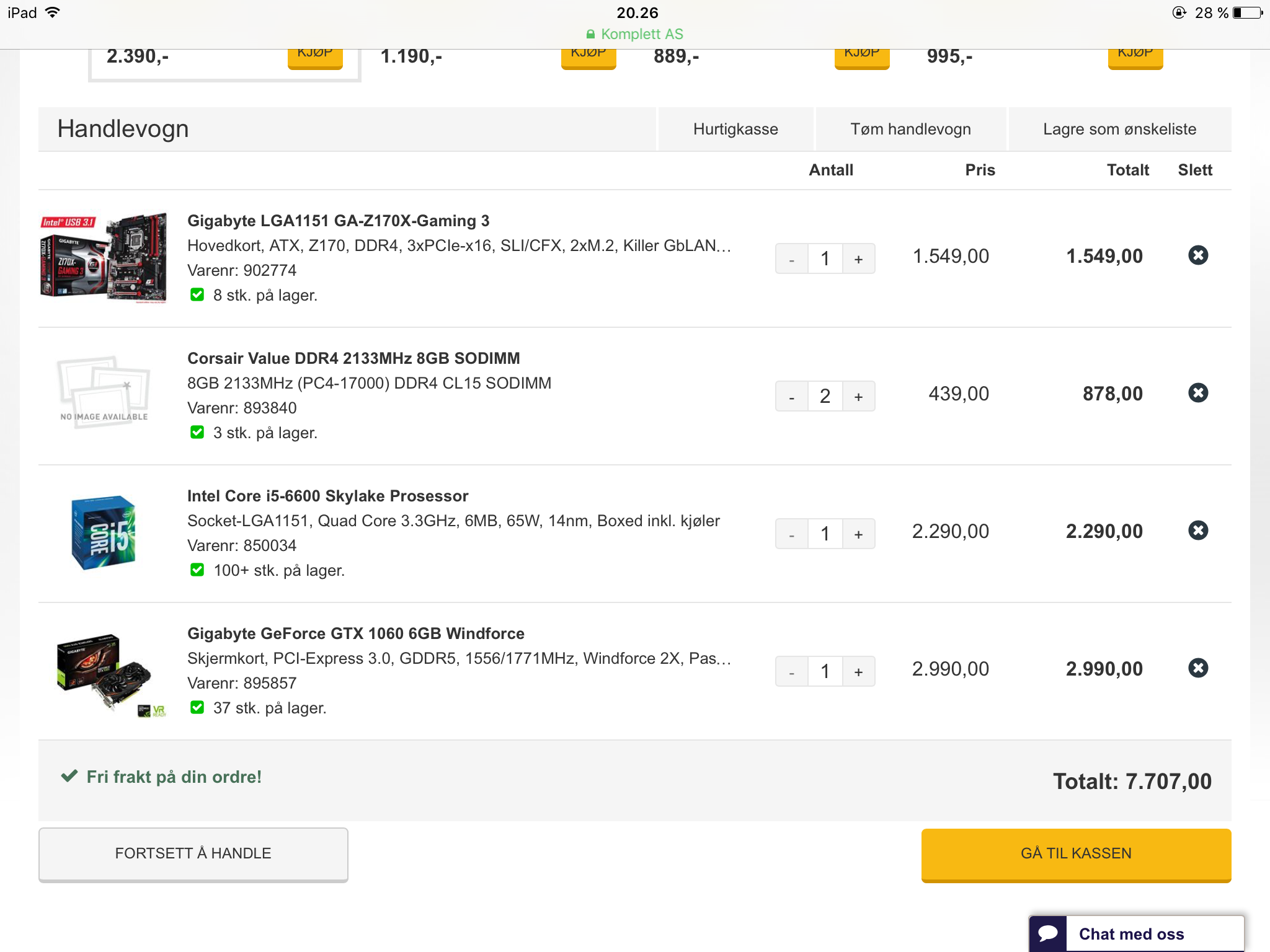Image resolution: width=1270 pixels, height=952 pixels.
Task: Open Intel Core i5-6600 Skylake Prosessor link
Action: (x=327, y=496)
